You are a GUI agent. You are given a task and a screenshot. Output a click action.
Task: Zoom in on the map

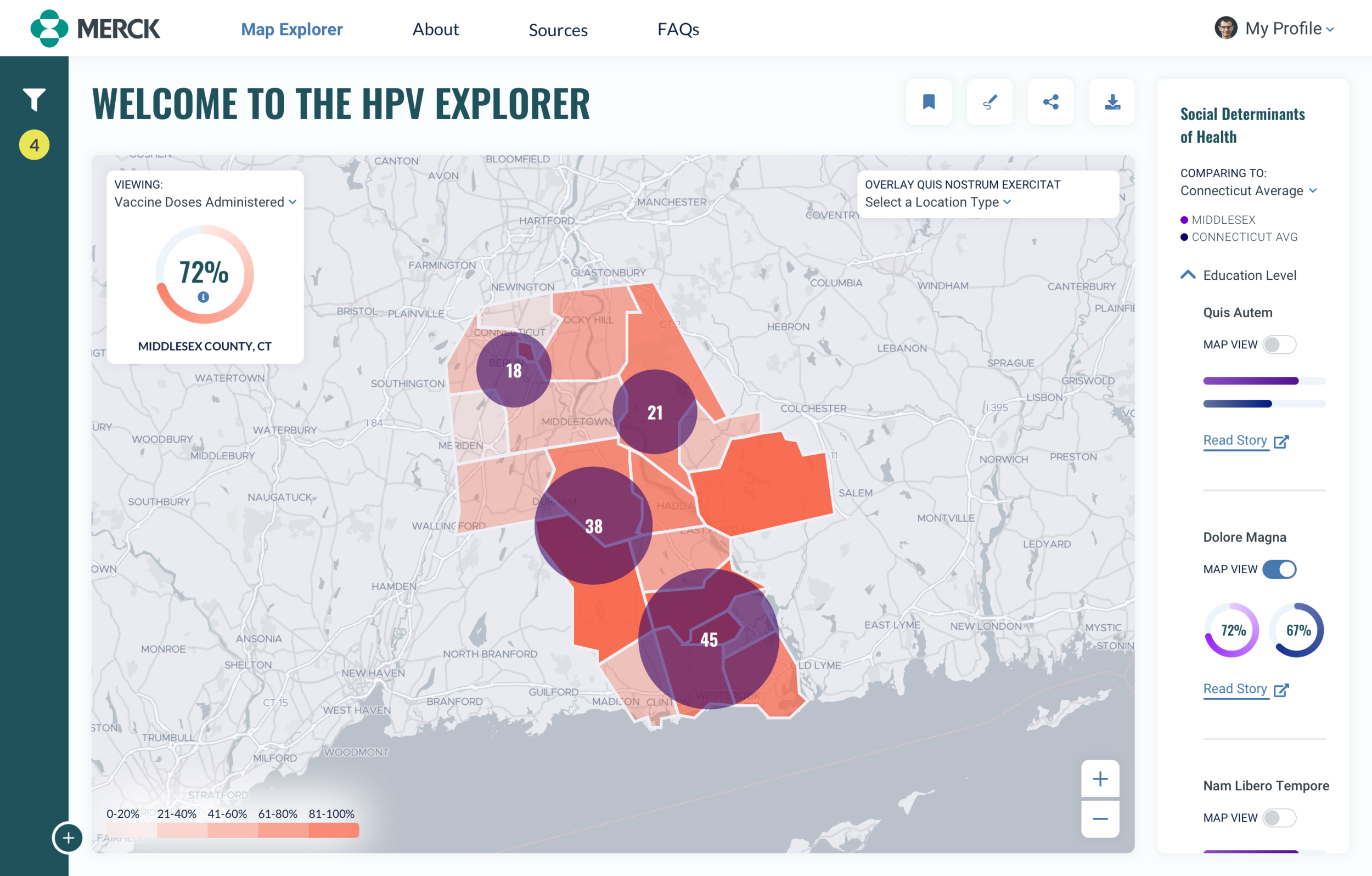point(1100,778)
